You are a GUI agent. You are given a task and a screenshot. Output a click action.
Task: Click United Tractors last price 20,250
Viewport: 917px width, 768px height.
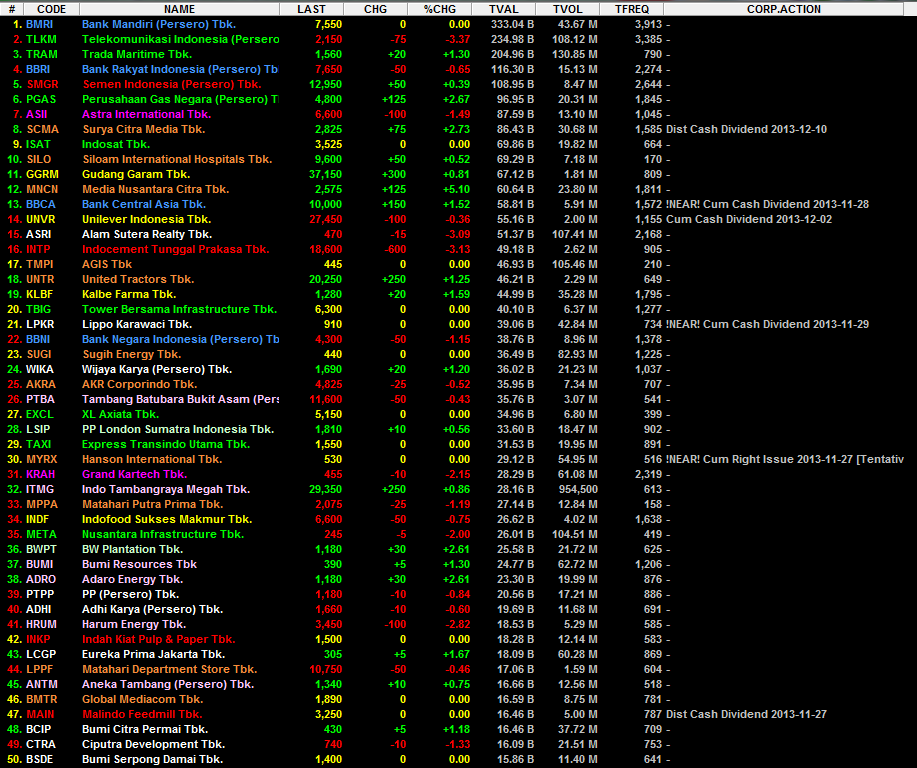(x=325, y=279)
